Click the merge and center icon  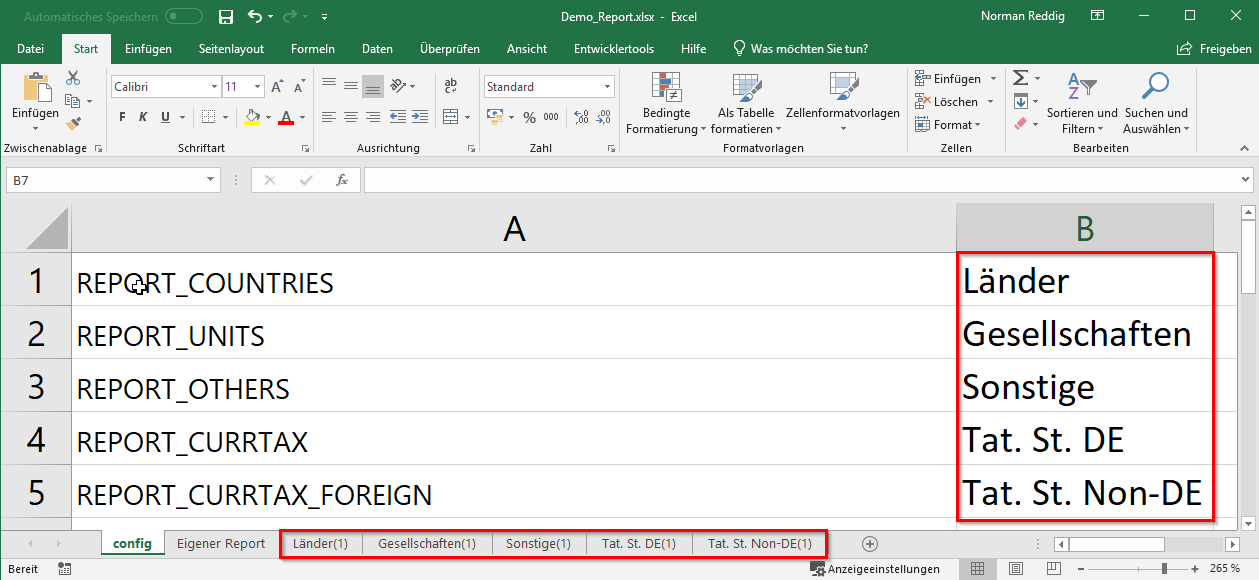tap(450, 117)
